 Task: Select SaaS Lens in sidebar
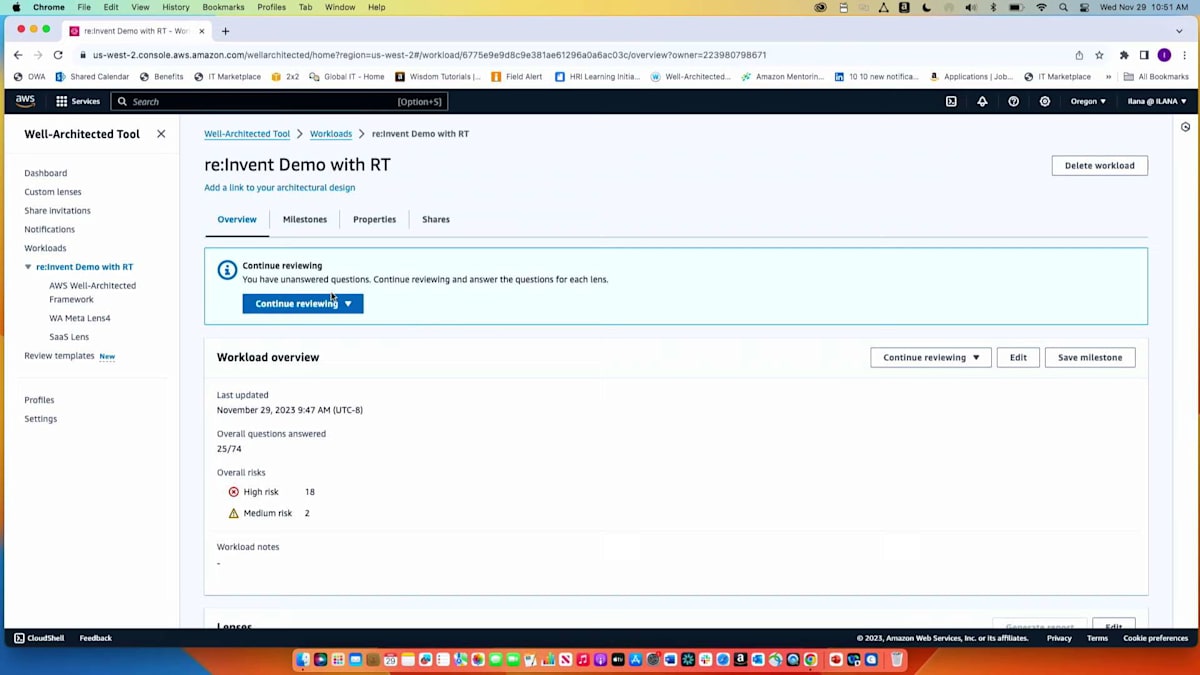point(69,337)
